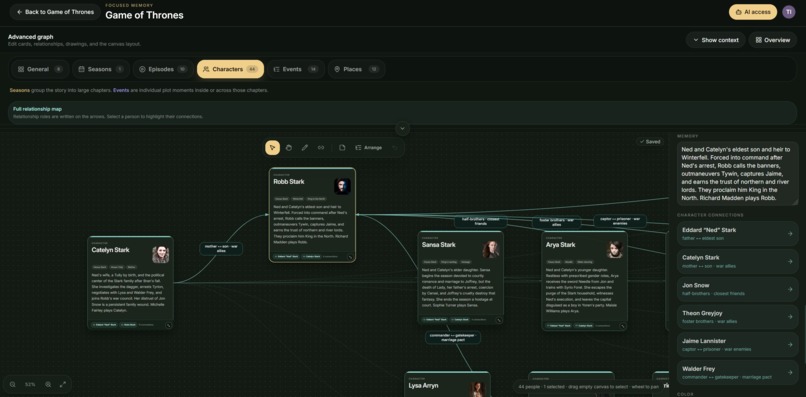Select the Lysa Arryn card title
This screenshot has width=806, height=397.
click(425, 385)
